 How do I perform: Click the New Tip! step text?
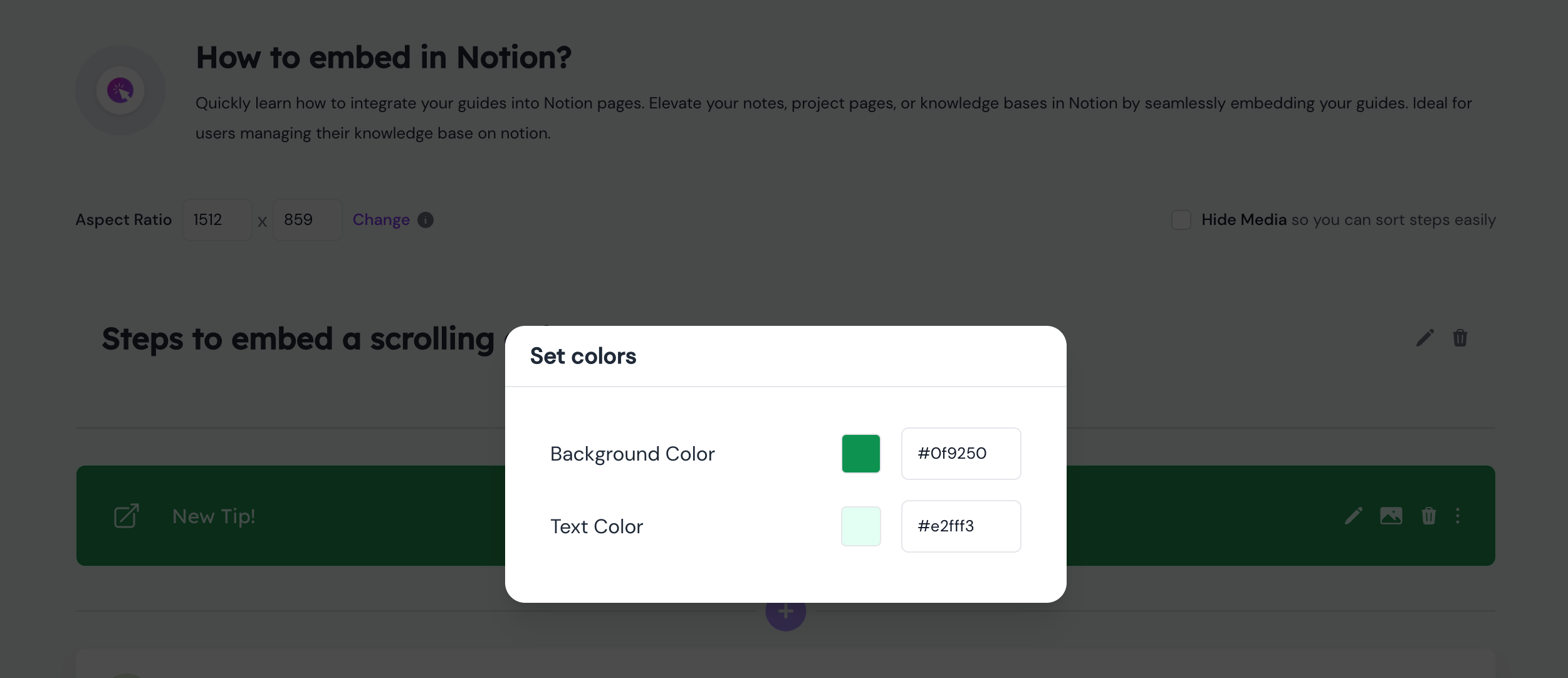click(214, 516)
